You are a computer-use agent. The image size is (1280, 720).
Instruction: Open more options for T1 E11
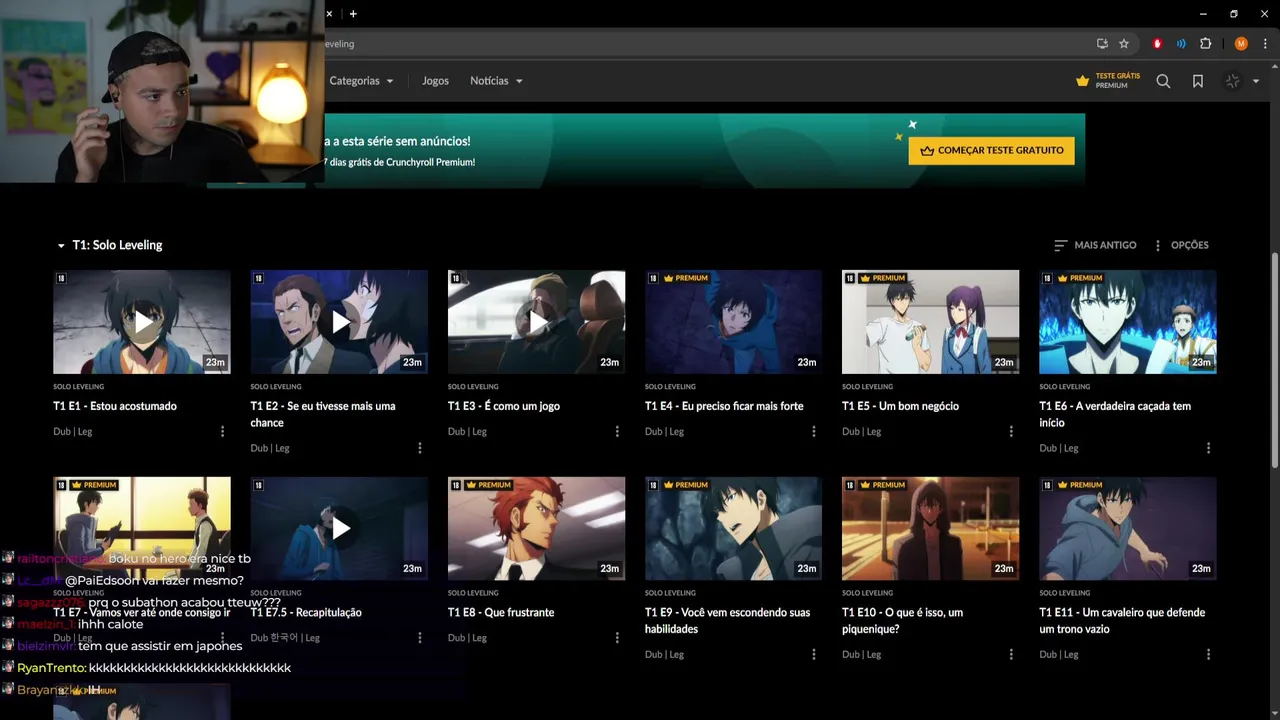point(1208,654)
